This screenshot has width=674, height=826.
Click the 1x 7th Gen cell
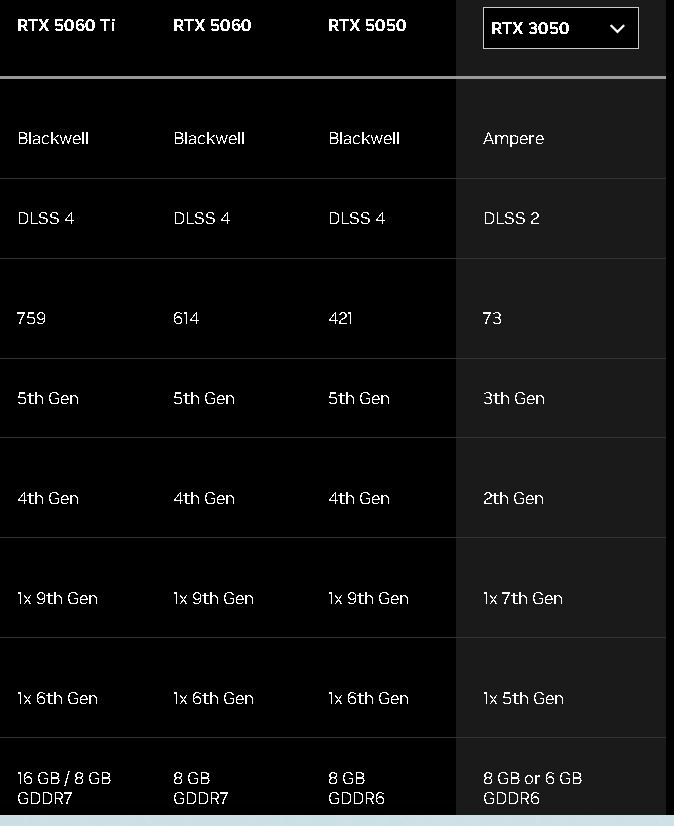pyautogui.click(x=522, y=598)
